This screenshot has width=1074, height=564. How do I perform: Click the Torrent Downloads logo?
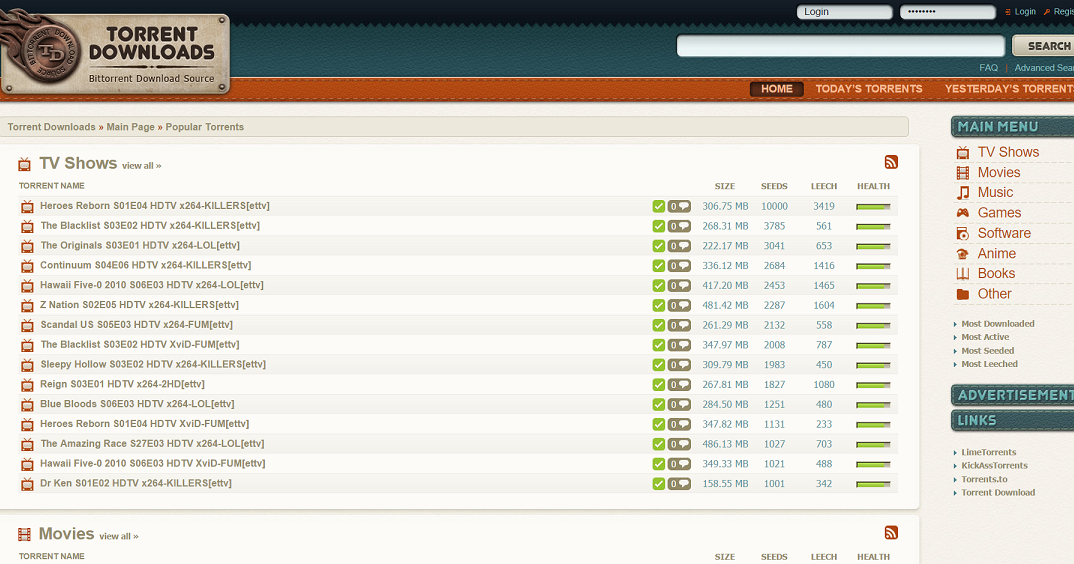[113, 53]
